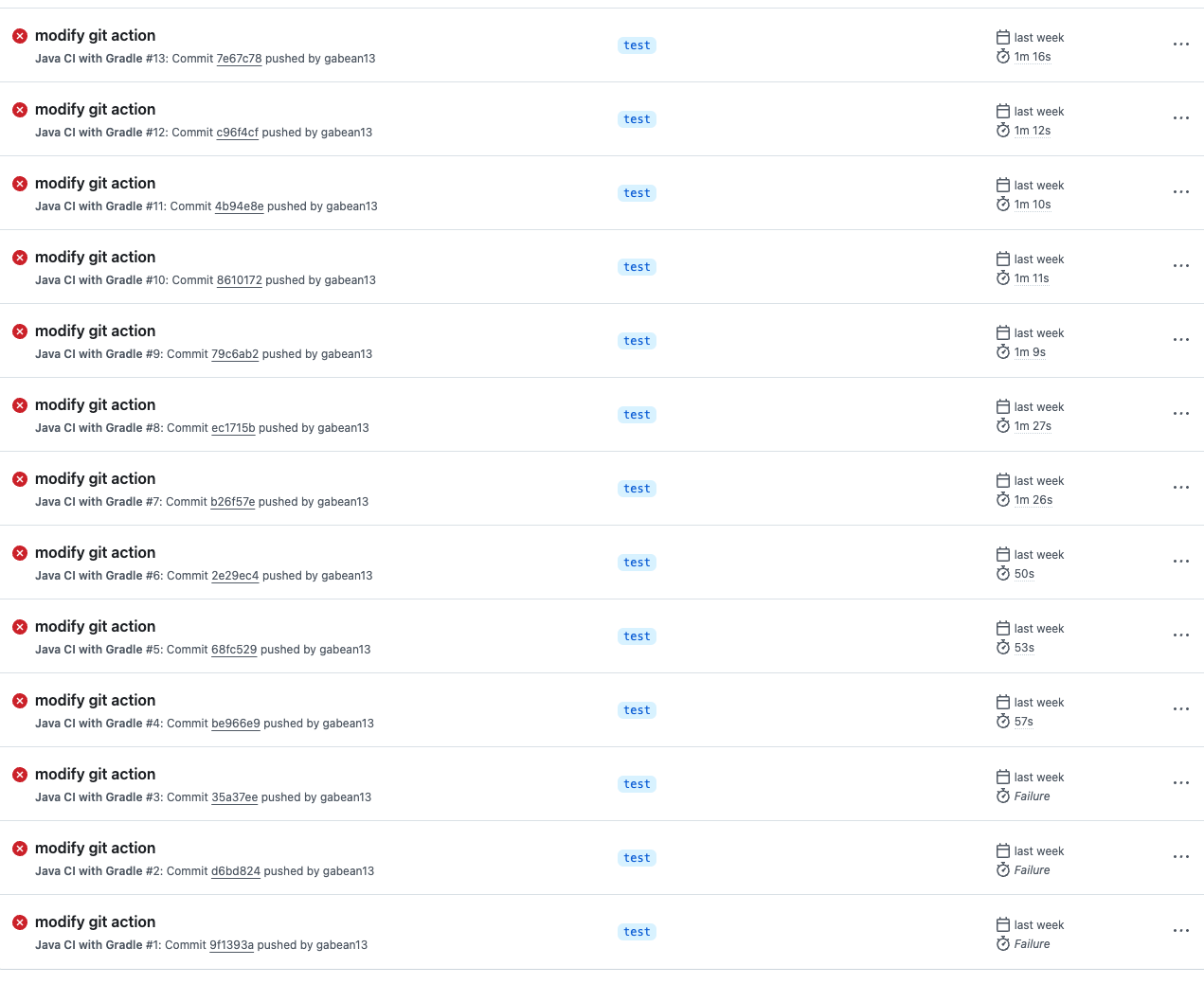The width and height of the screenshot is (1204, 984).
Task: Open the three-dot menu for run #1
Action: 1180,931
